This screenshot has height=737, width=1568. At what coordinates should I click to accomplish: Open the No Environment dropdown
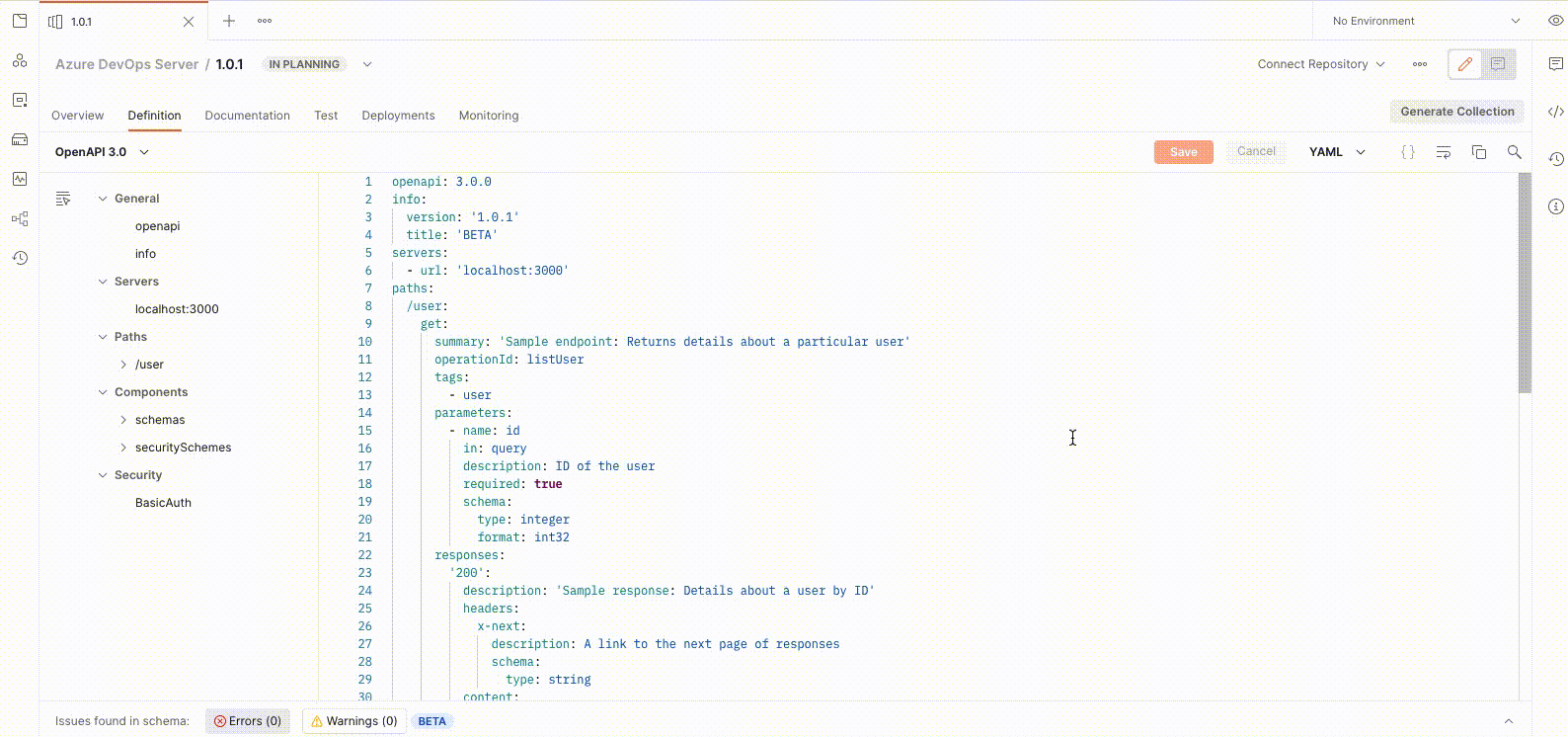[x=1425, y=21]
